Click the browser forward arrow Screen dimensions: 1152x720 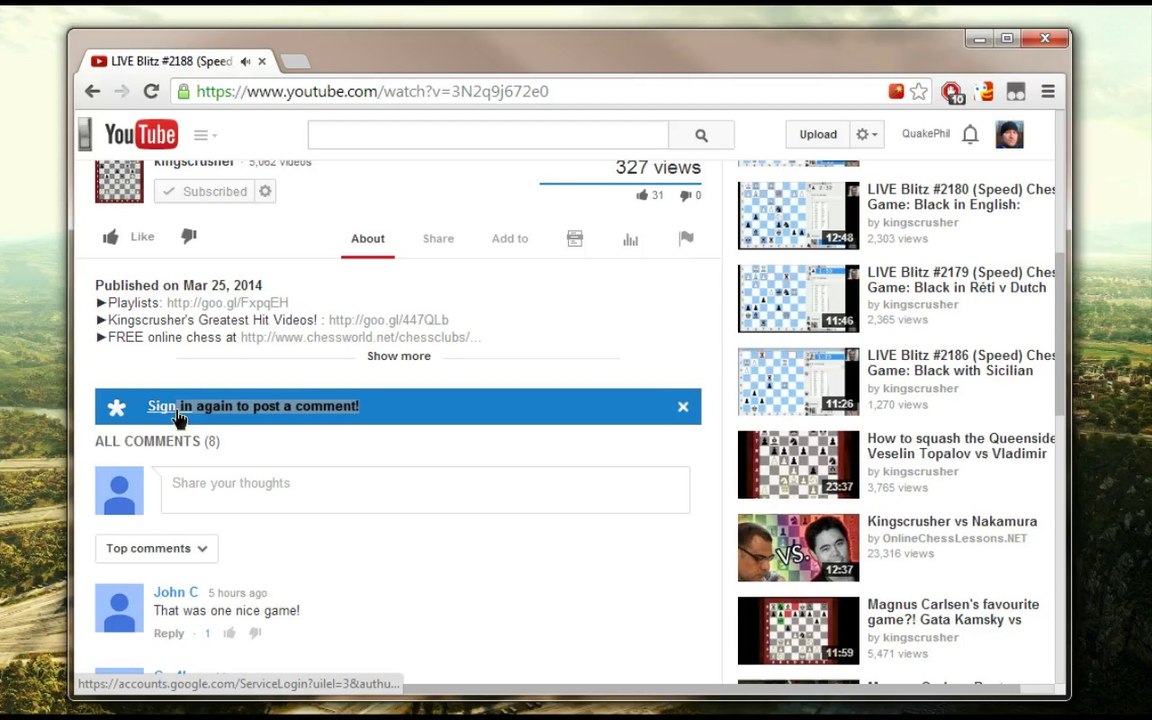pos(122,91)
